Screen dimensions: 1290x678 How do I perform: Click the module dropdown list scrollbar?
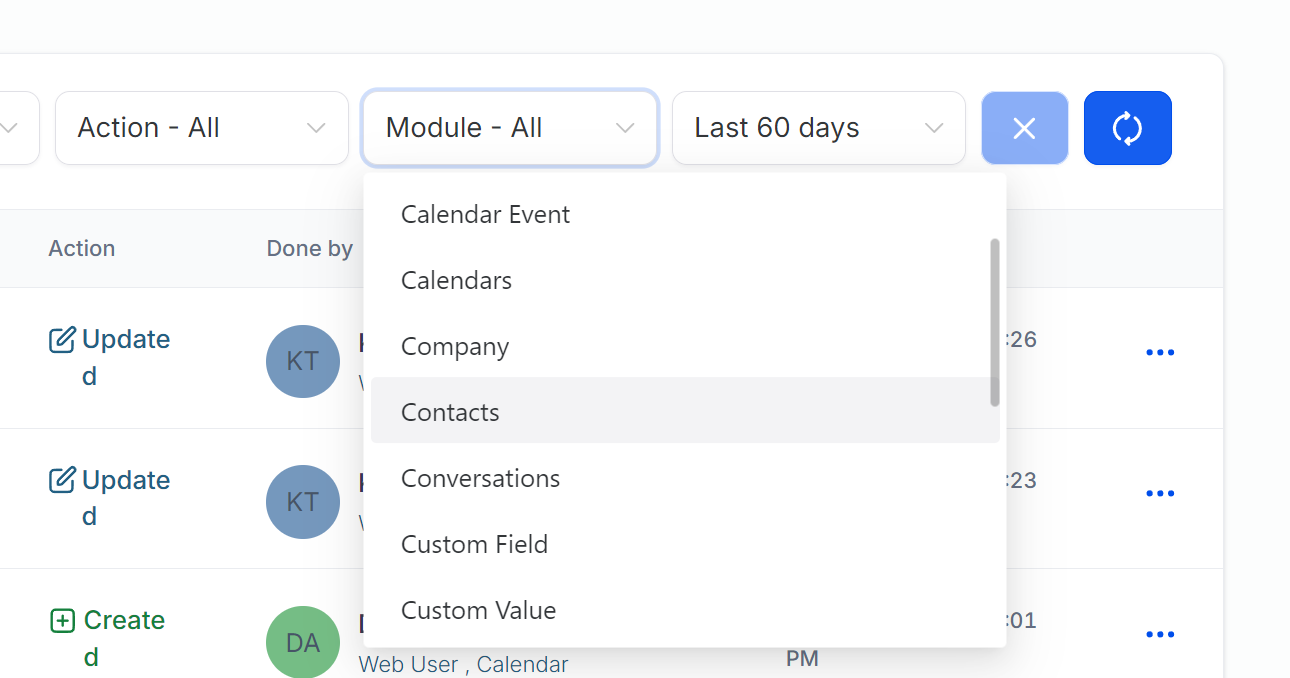tap(995, 322)
